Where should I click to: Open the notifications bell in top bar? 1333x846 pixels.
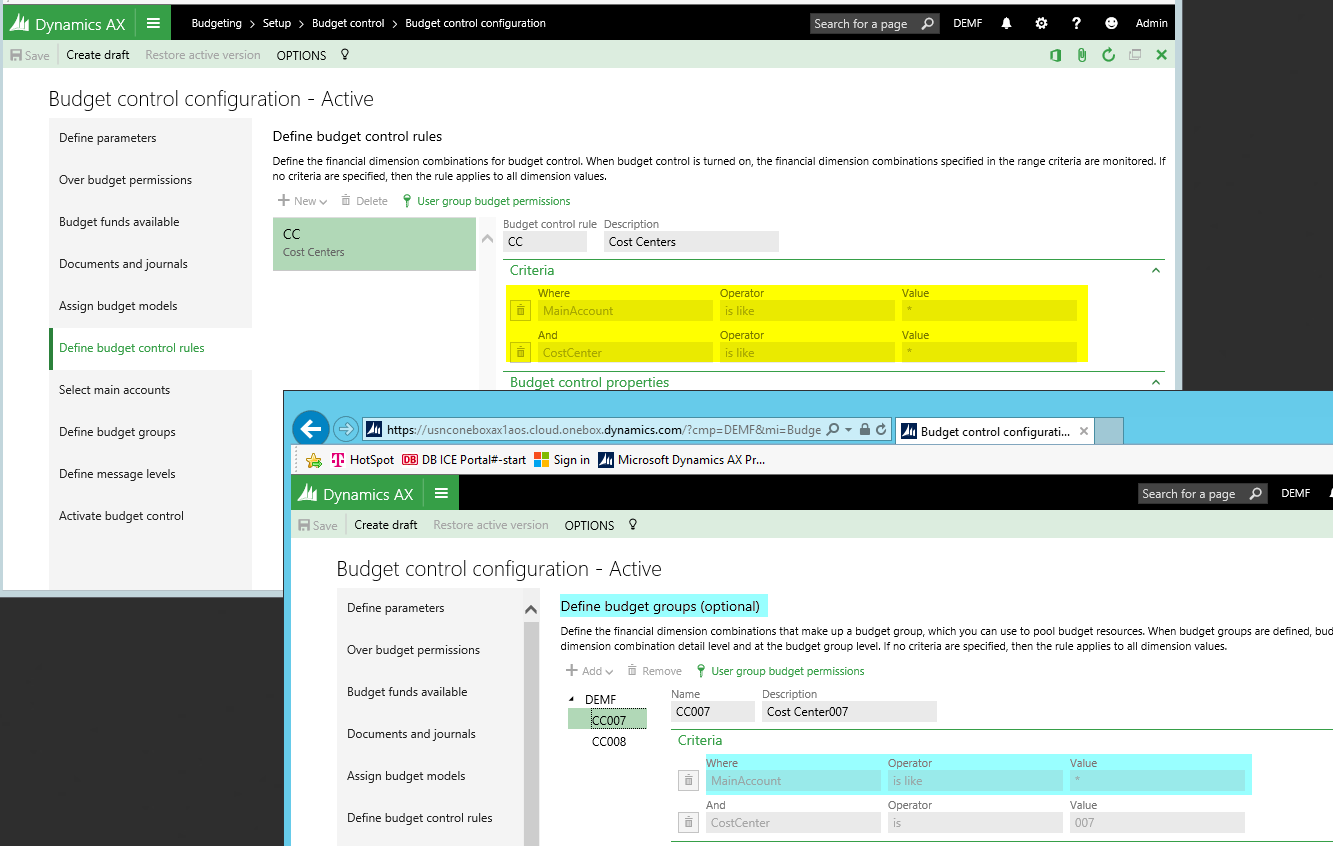point(1006,23)
